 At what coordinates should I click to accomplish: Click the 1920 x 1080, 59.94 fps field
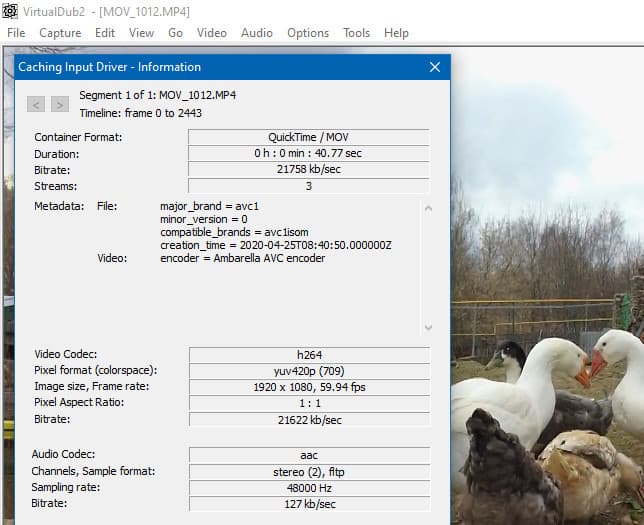click(310, 387)
